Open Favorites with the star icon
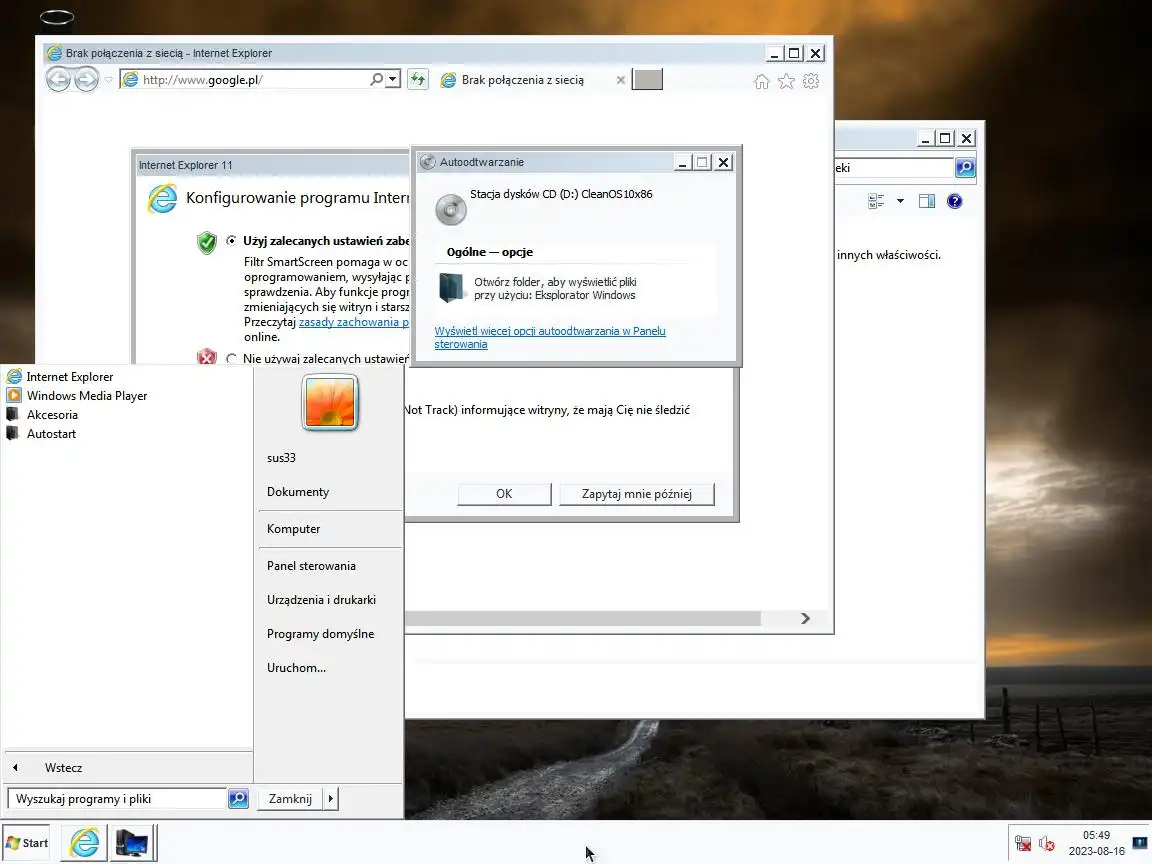Screen dimensions: 1152x864 (x=786, y=82)
